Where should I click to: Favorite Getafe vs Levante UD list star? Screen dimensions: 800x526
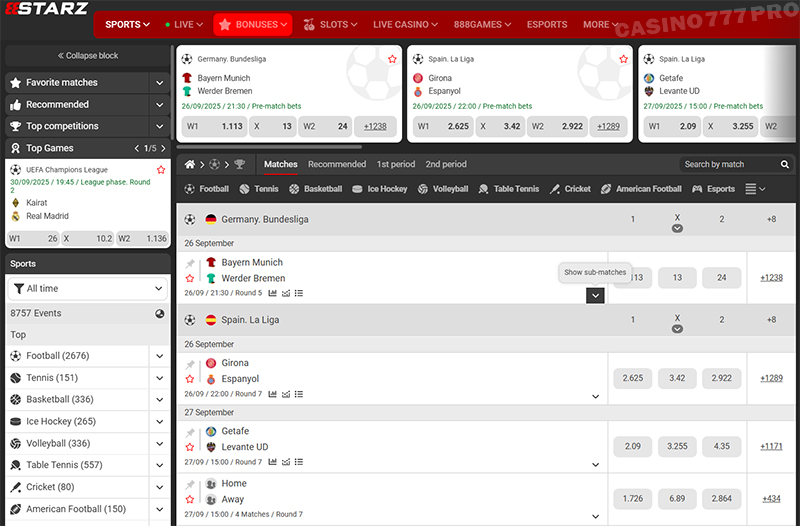[x=190, y=447]
